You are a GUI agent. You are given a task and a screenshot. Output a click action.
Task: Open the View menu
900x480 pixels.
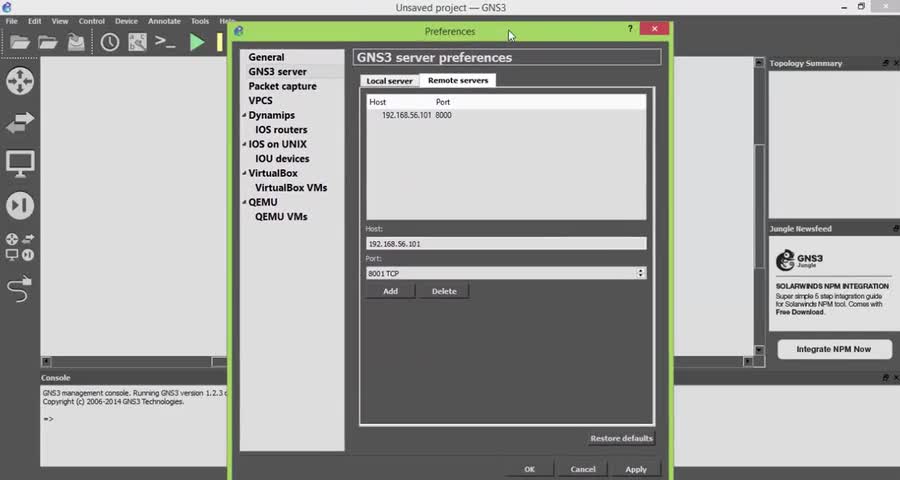pyautogui.click(x=60, y=21)
